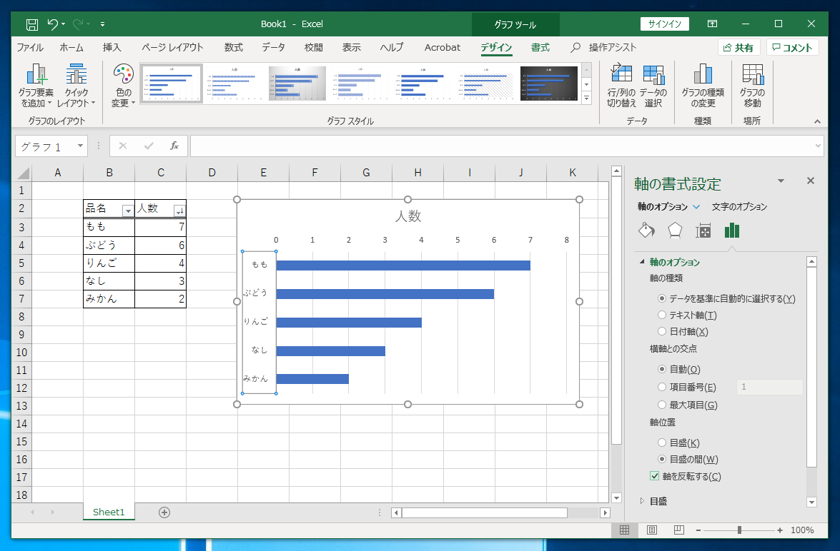
Task: Click the 共有 button
Action: [738, 48]
